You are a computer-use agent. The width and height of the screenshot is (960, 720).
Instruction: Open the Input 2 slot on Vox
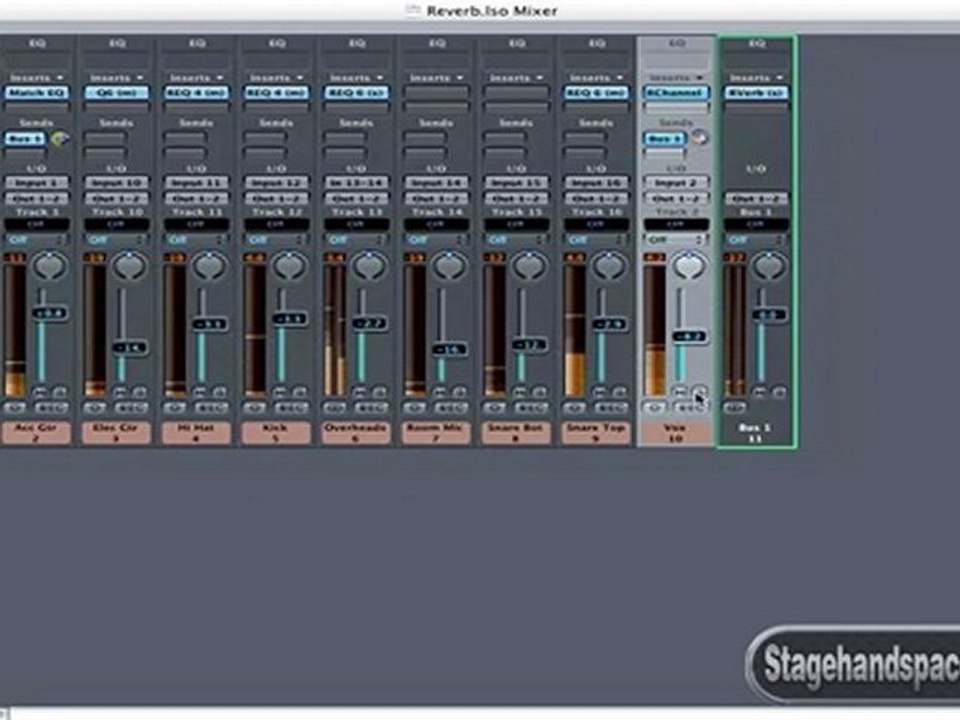[676, 182]
